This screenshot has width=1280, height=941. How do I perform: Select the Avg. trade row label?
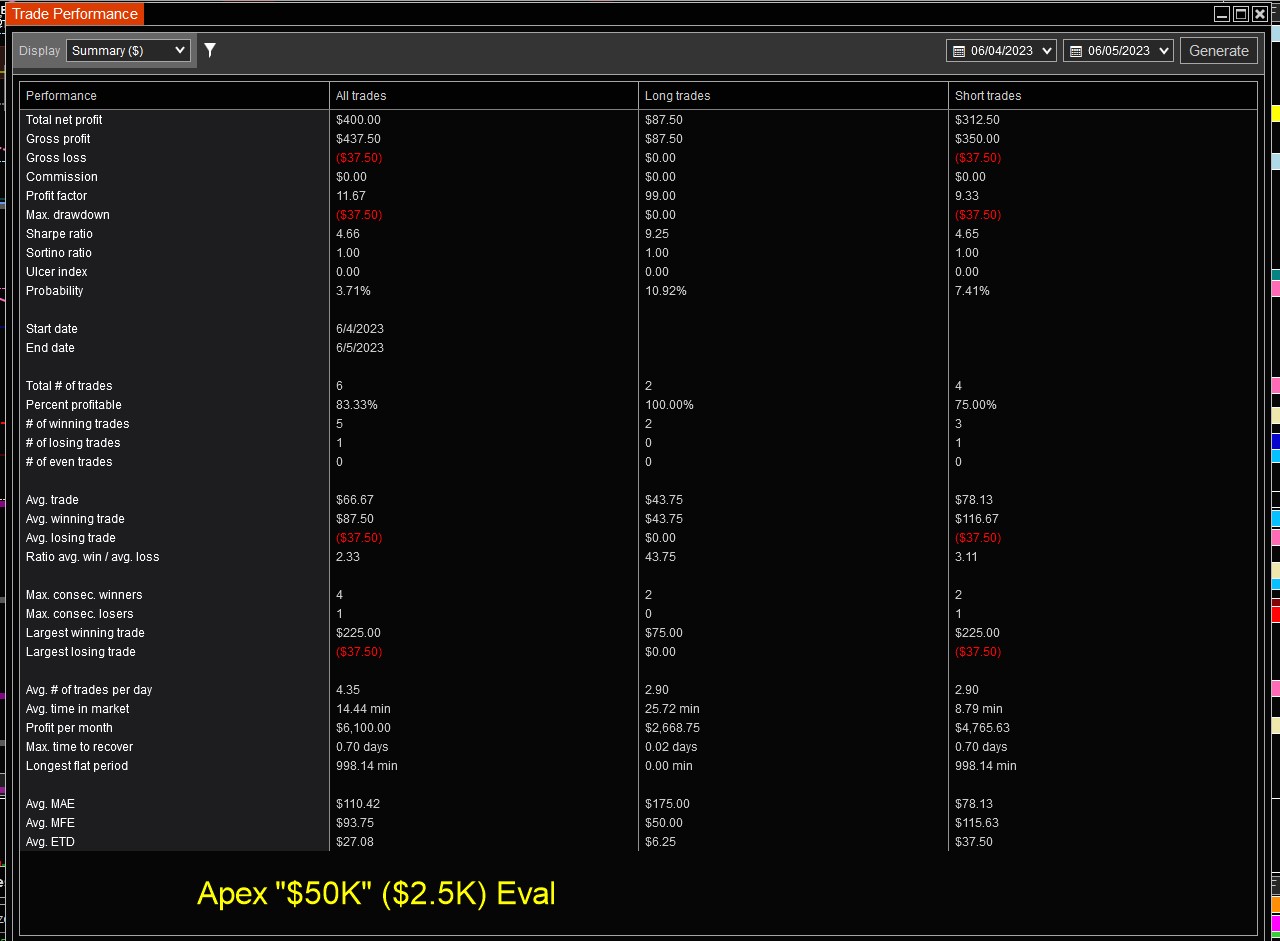tap(52, 500)
